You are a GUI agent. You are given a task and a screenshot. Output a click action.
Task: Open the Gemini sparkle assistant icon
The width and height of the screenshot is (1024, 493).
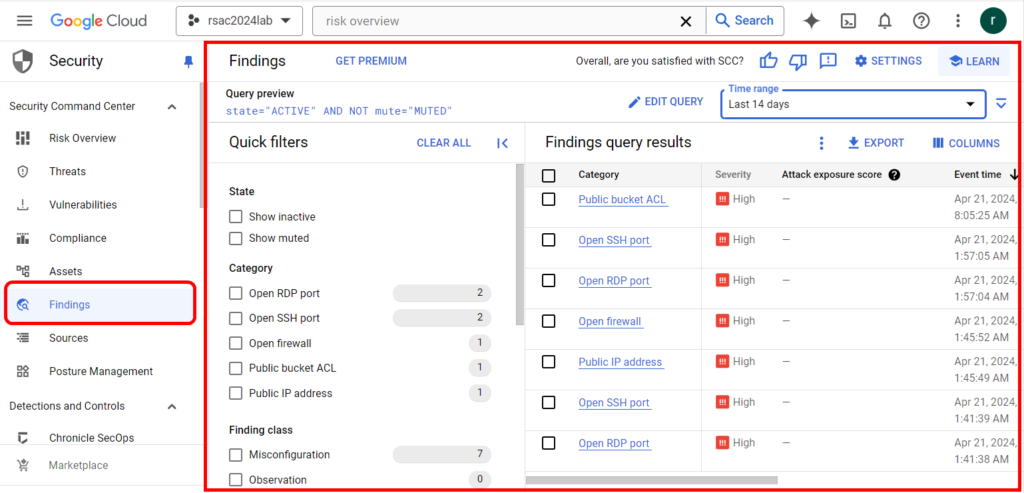coord(811,21)
